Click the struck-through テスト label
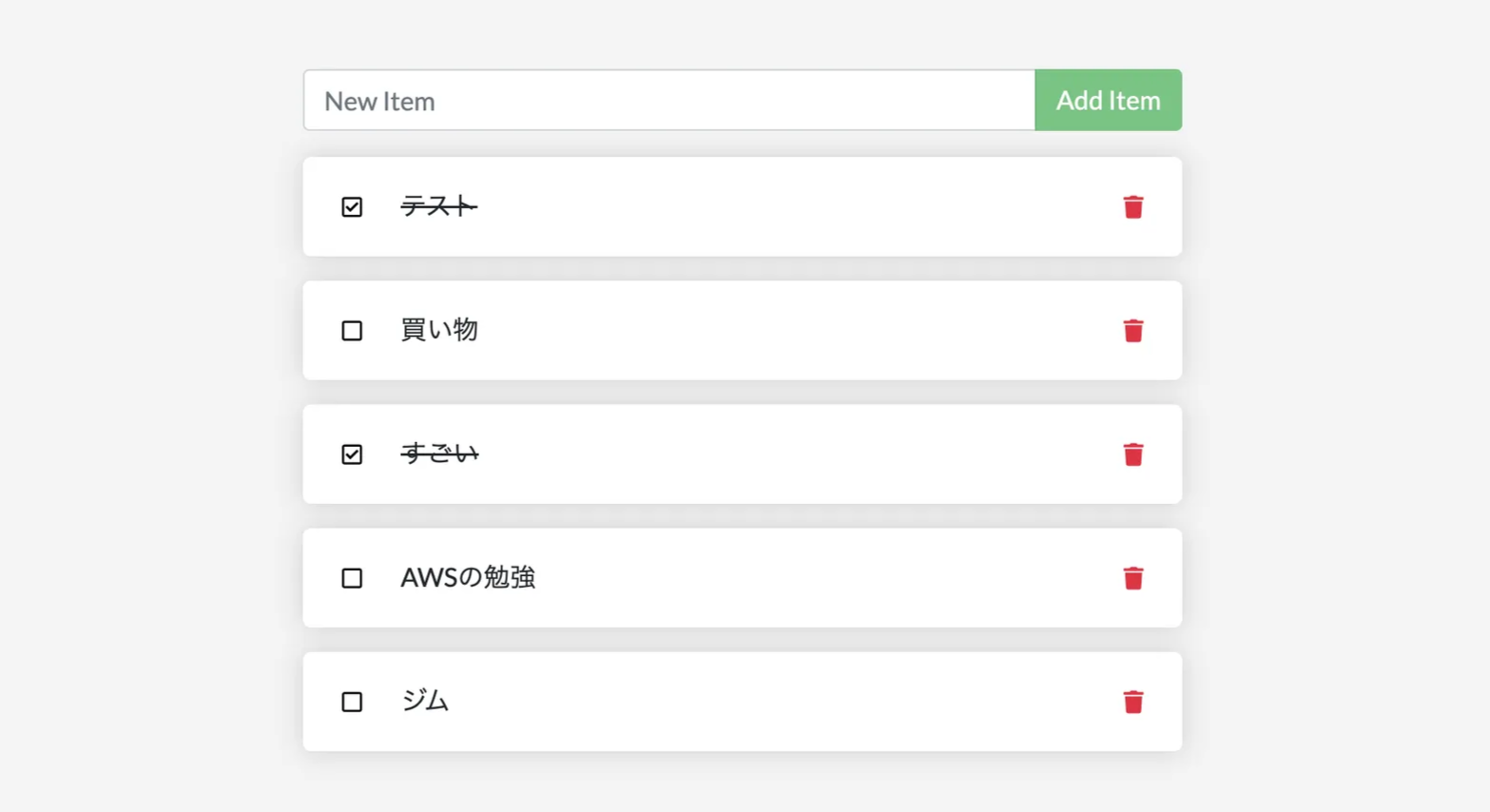Viewport: 1490px width, 812px height. 438,206
